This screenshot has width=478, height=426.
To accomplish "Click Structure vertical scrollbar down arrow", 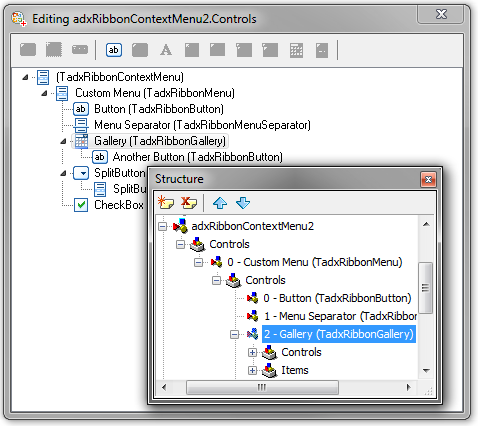I will point(426,371).
